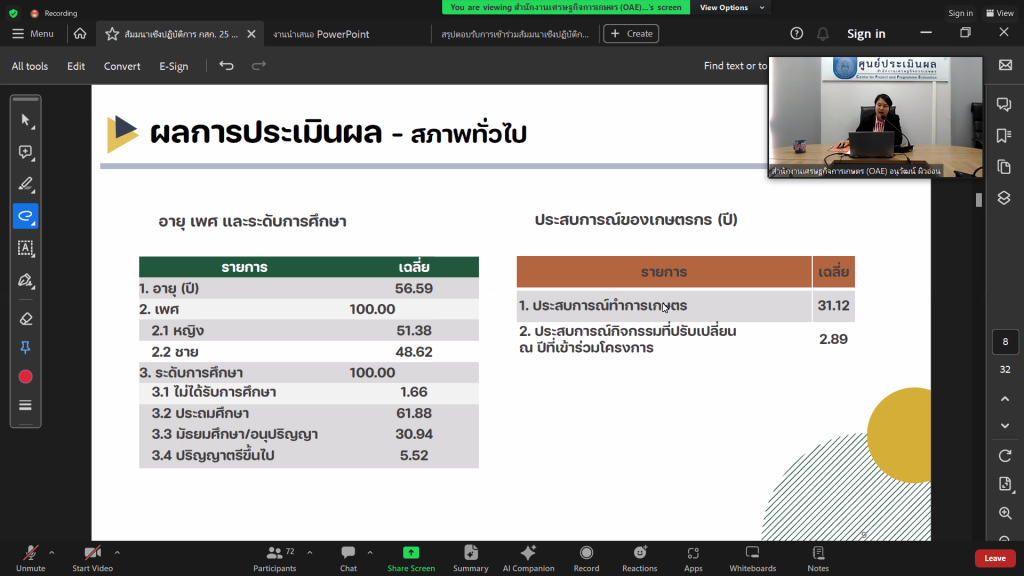Star the current document tab
Image resolution: width=1024 pixels, height=576 pixels.
112,34
